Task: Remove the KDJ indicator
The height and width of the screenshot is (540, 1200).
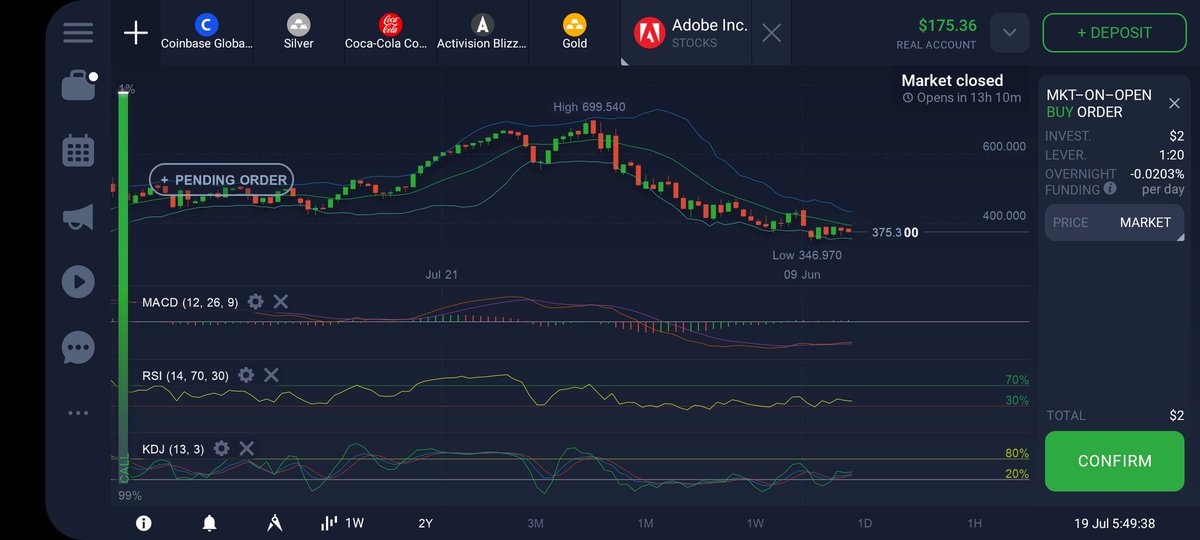Action: point(247,449)
